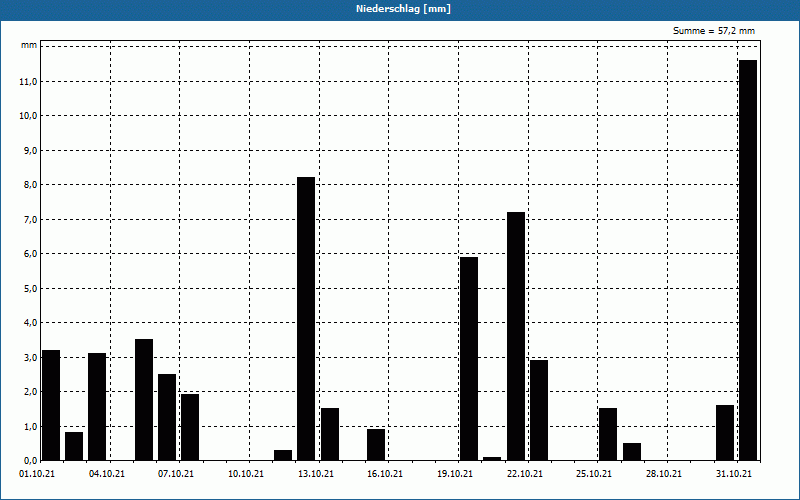800x500 pixels.
Task: Select the 2,5 mm bar on 06.10.21
Action: (x=167, y=417)
